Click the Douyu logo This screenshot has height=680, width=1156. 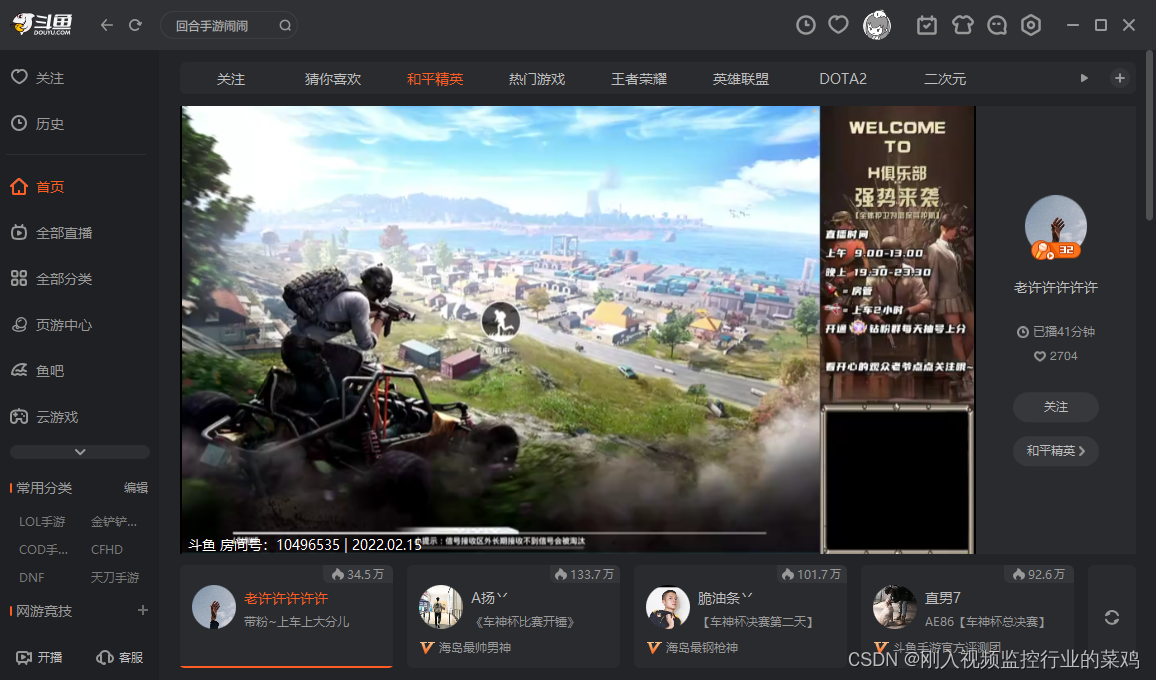click(x=43, y=24)
